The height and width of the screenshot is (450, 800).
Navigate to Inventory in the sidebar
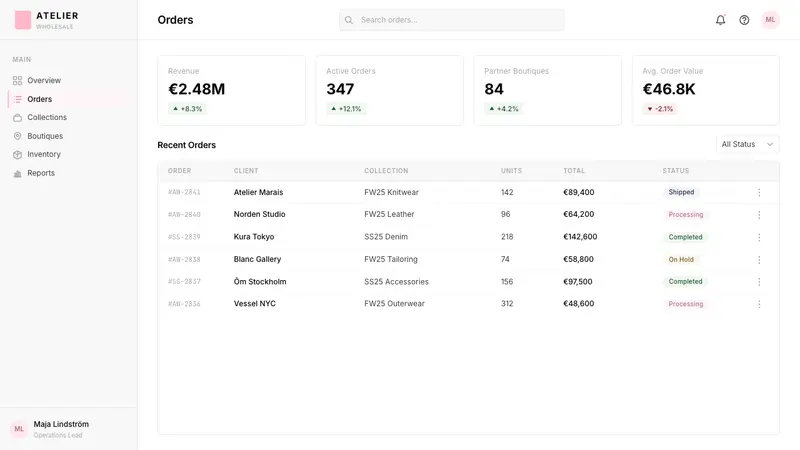click(68, 155)
